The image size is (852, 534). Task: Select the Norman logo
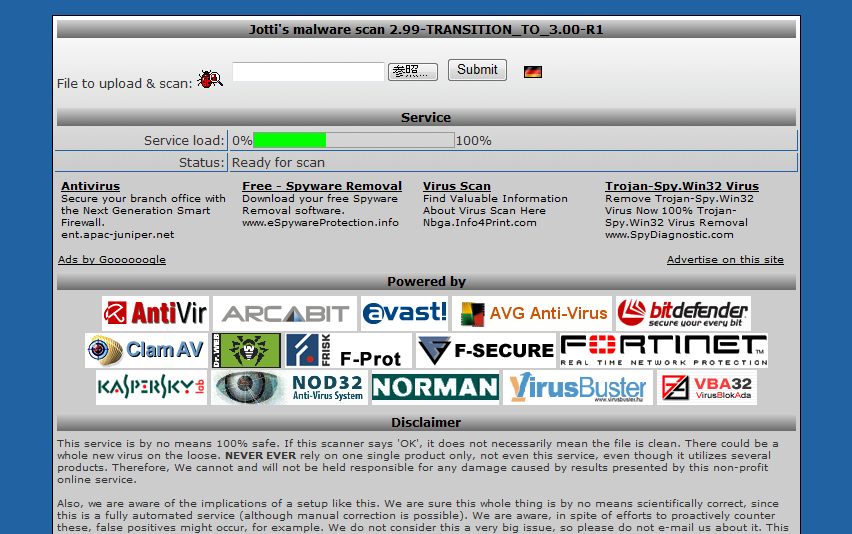click(x=435, y=387)
